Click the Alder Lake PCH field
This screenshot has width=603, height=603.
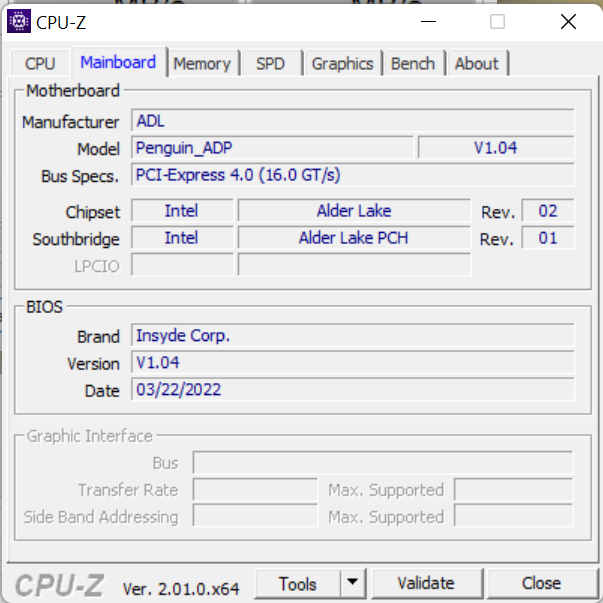point(354,238)
